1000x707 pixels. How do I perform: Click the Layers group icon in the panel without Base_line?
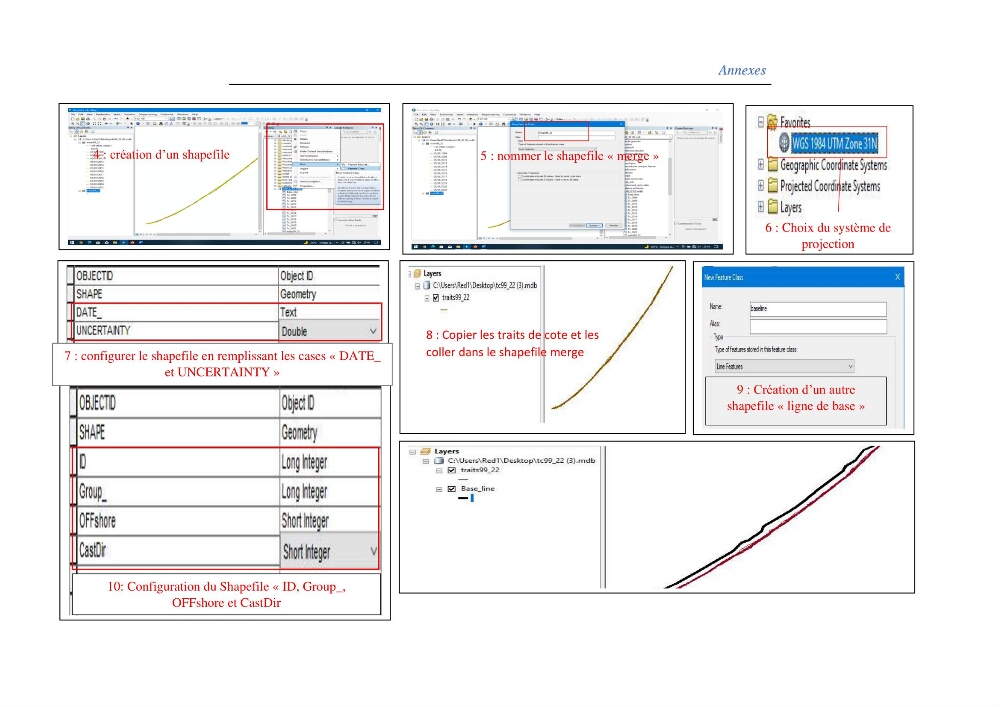tap(417, 273)
